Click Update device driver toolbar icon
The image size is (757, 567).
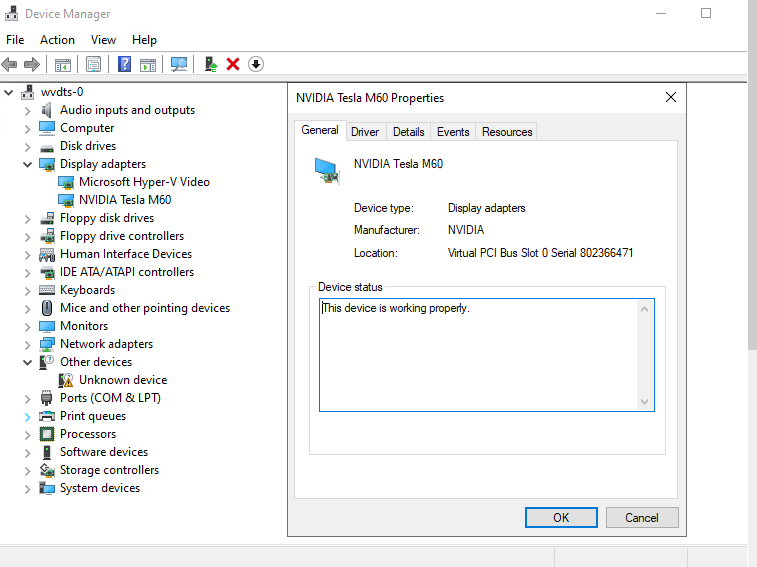pyautogui.click(x=211, y=64)
